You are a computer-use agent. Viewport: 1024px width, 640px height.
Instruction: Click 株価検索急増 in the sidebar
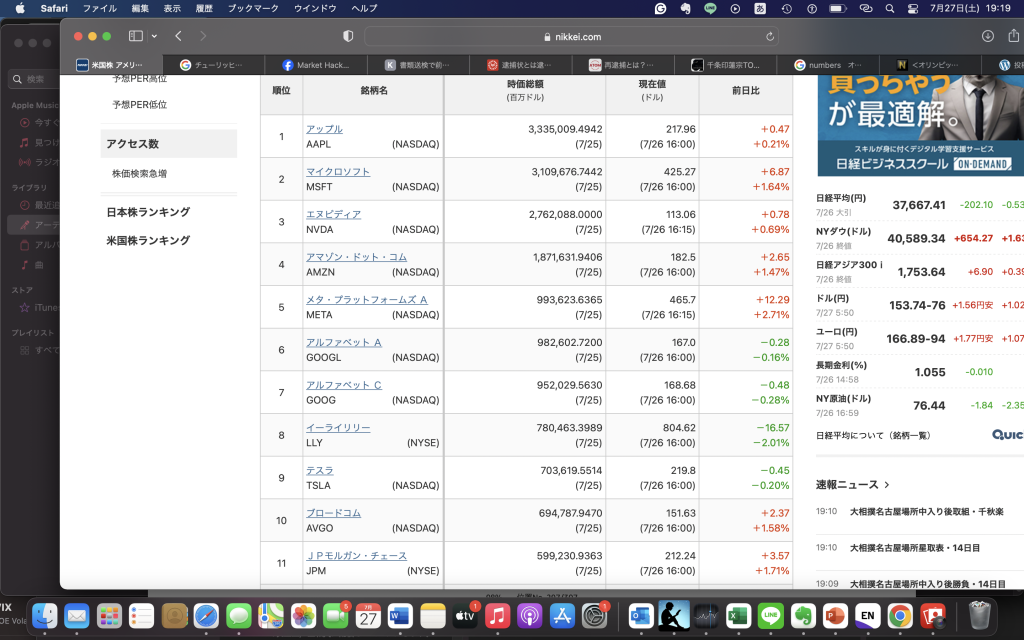(139, 174)
